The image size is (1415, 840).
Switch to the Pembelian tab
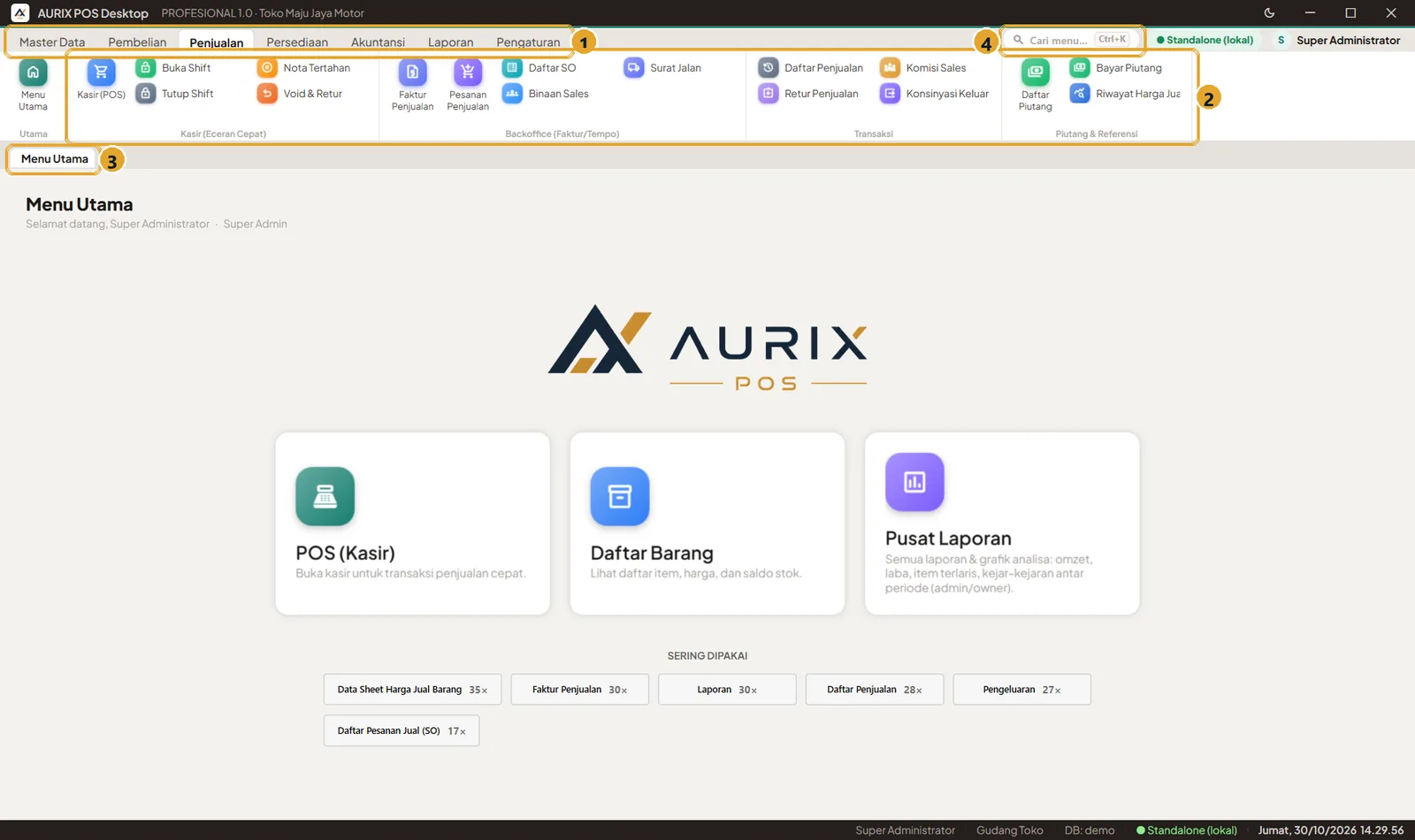137,42
